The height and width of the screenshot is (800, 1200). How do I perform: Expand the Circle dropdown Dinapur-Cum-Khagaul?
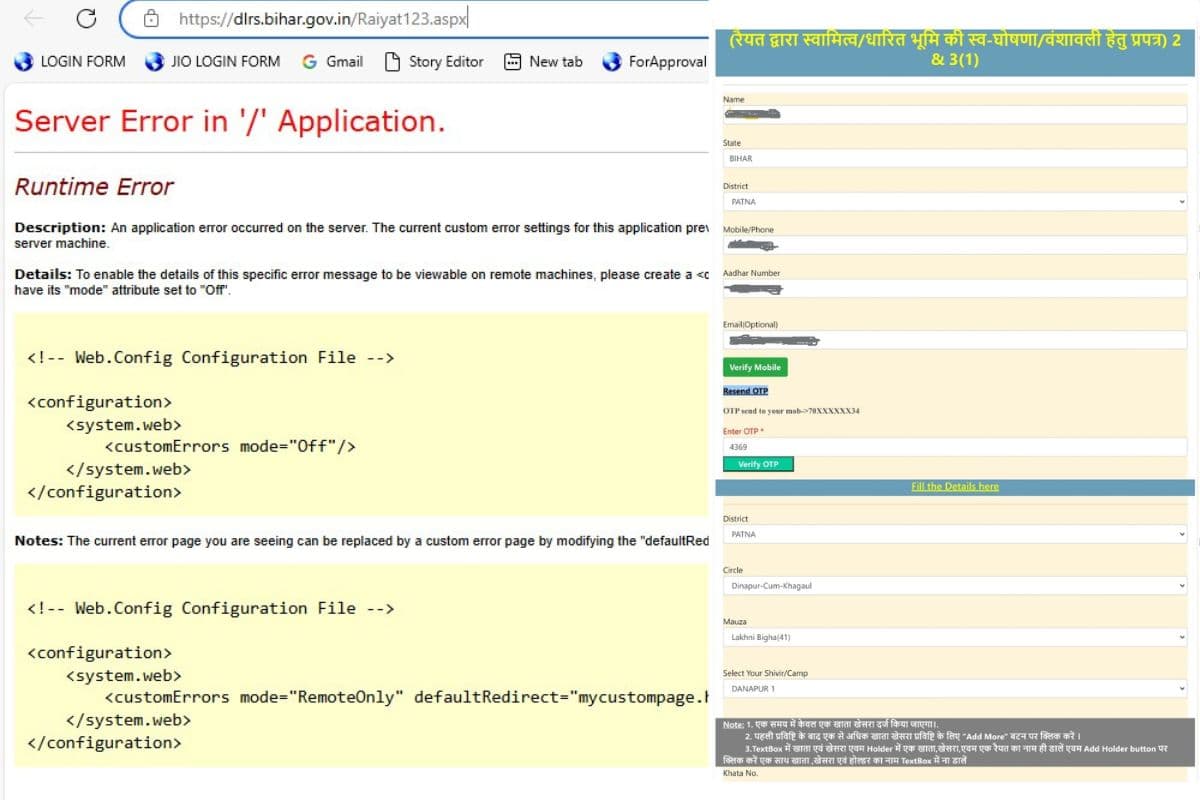(954, 585)
